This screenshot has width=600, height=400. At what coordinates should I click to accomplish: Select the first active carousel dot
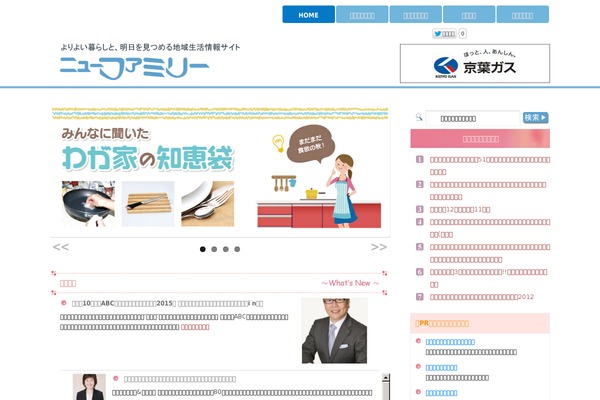(203, 249)
